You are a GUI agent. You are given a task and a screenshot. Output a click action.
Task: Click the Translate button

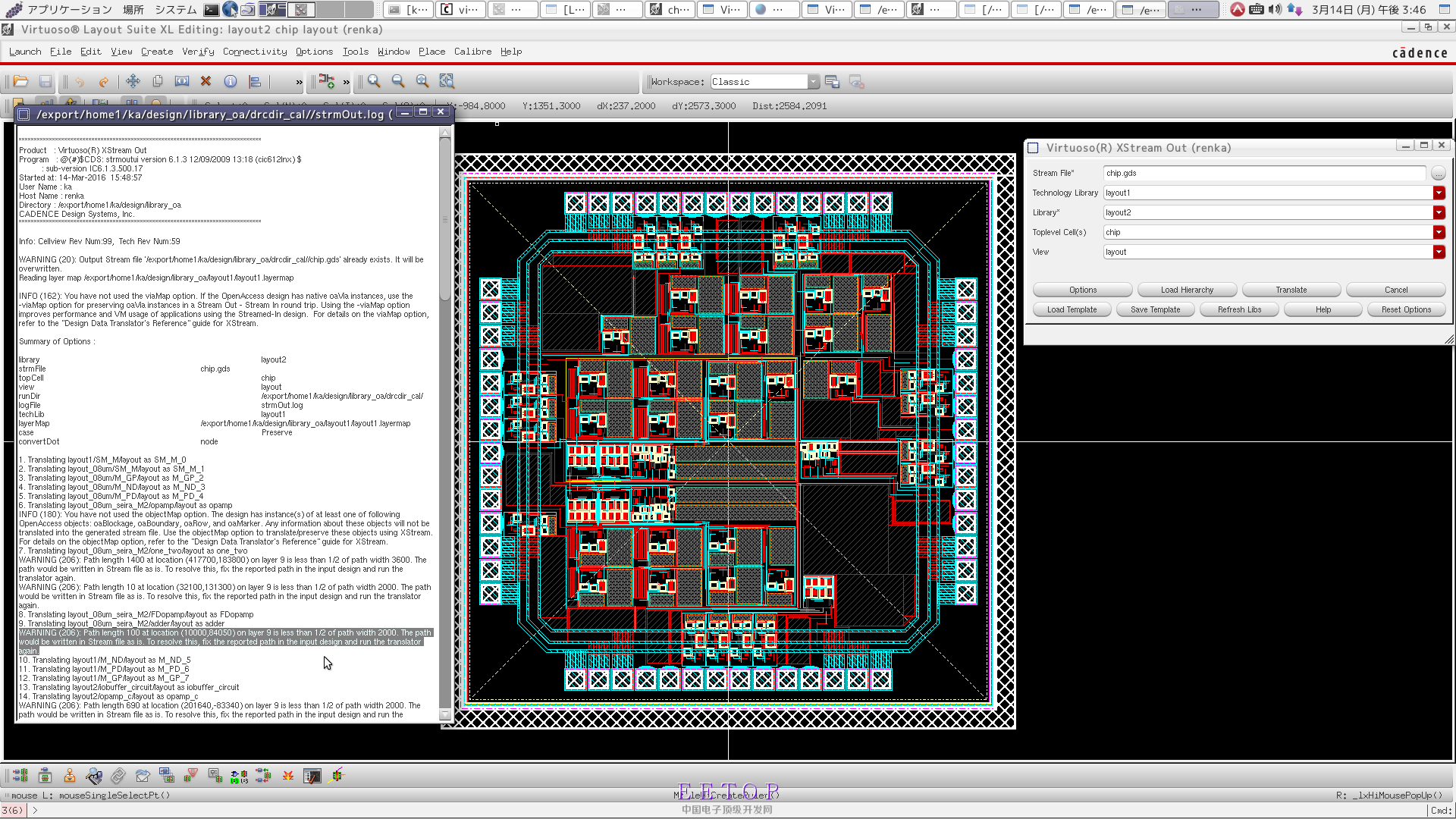click(x=1291, y=290)
